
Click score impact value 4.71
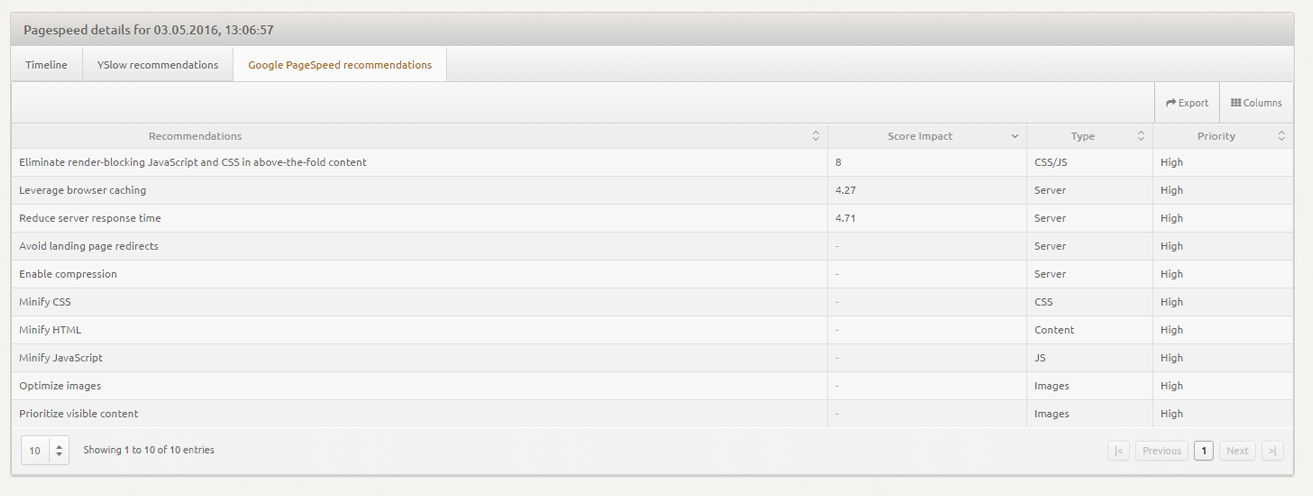pos(847,218)
